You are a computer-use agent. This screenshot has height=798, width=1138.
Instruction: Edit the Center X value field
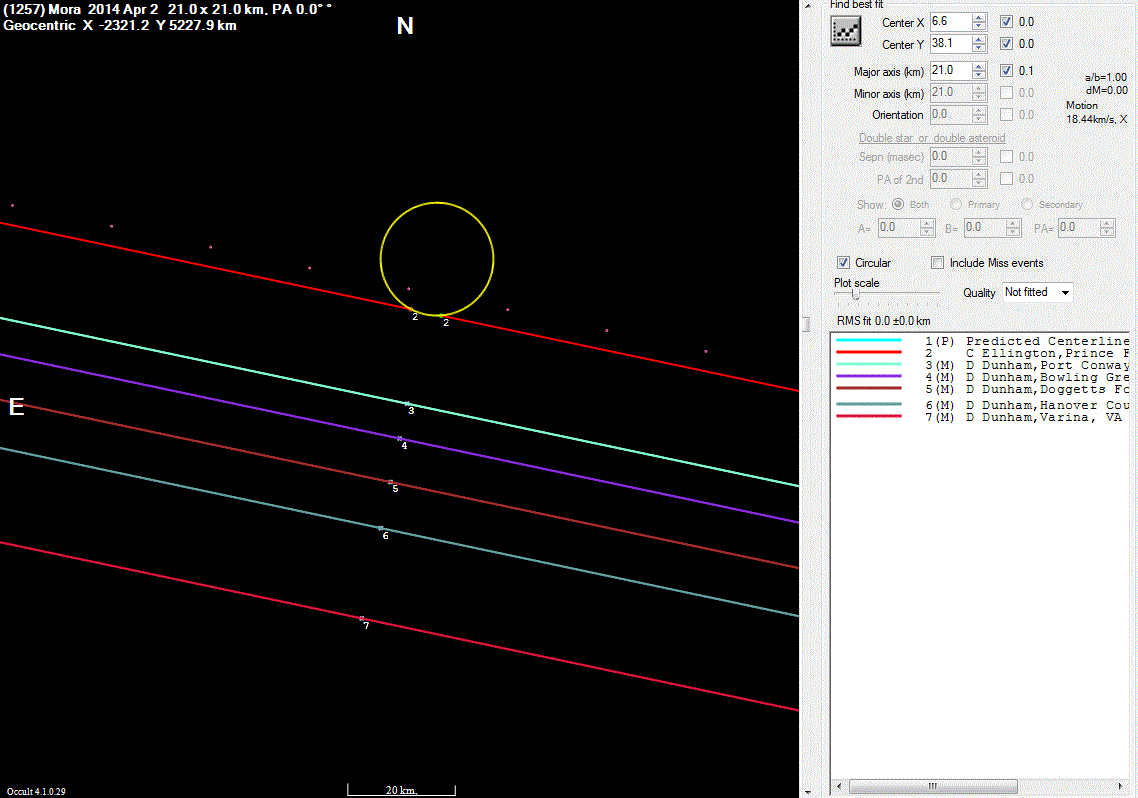950,22
